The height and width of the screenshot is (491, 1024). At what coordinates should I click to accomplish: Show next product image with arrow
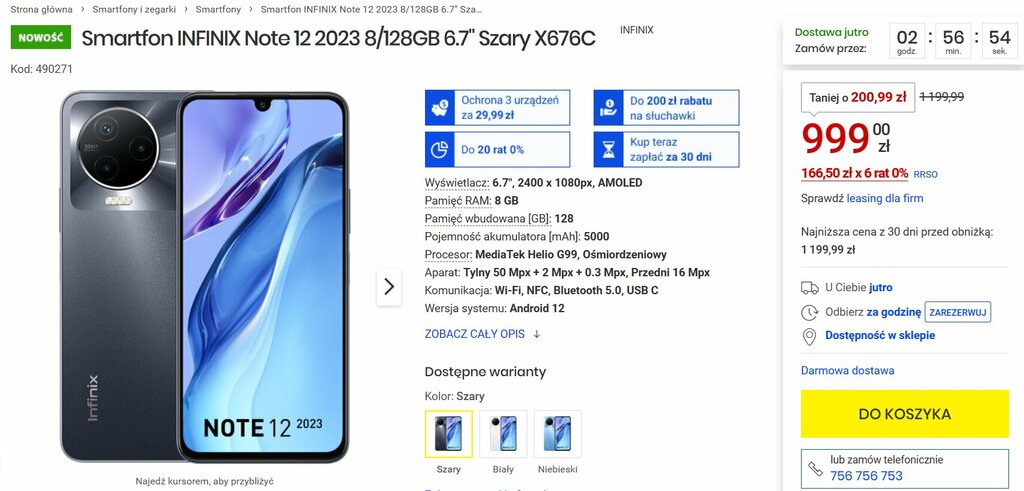tap(389, 287)
